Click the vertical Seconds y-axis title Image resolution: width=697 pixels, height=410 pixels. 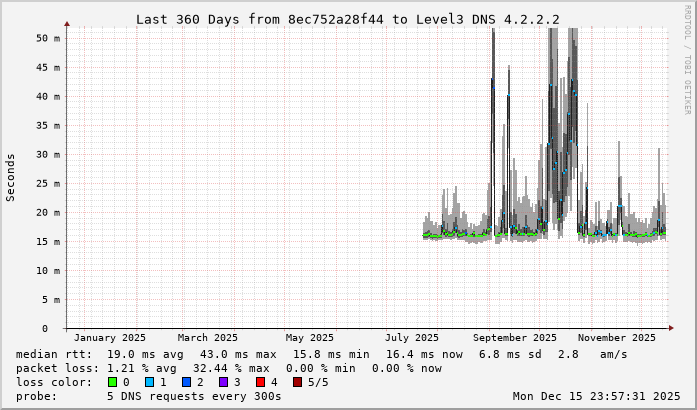point(11,177)
